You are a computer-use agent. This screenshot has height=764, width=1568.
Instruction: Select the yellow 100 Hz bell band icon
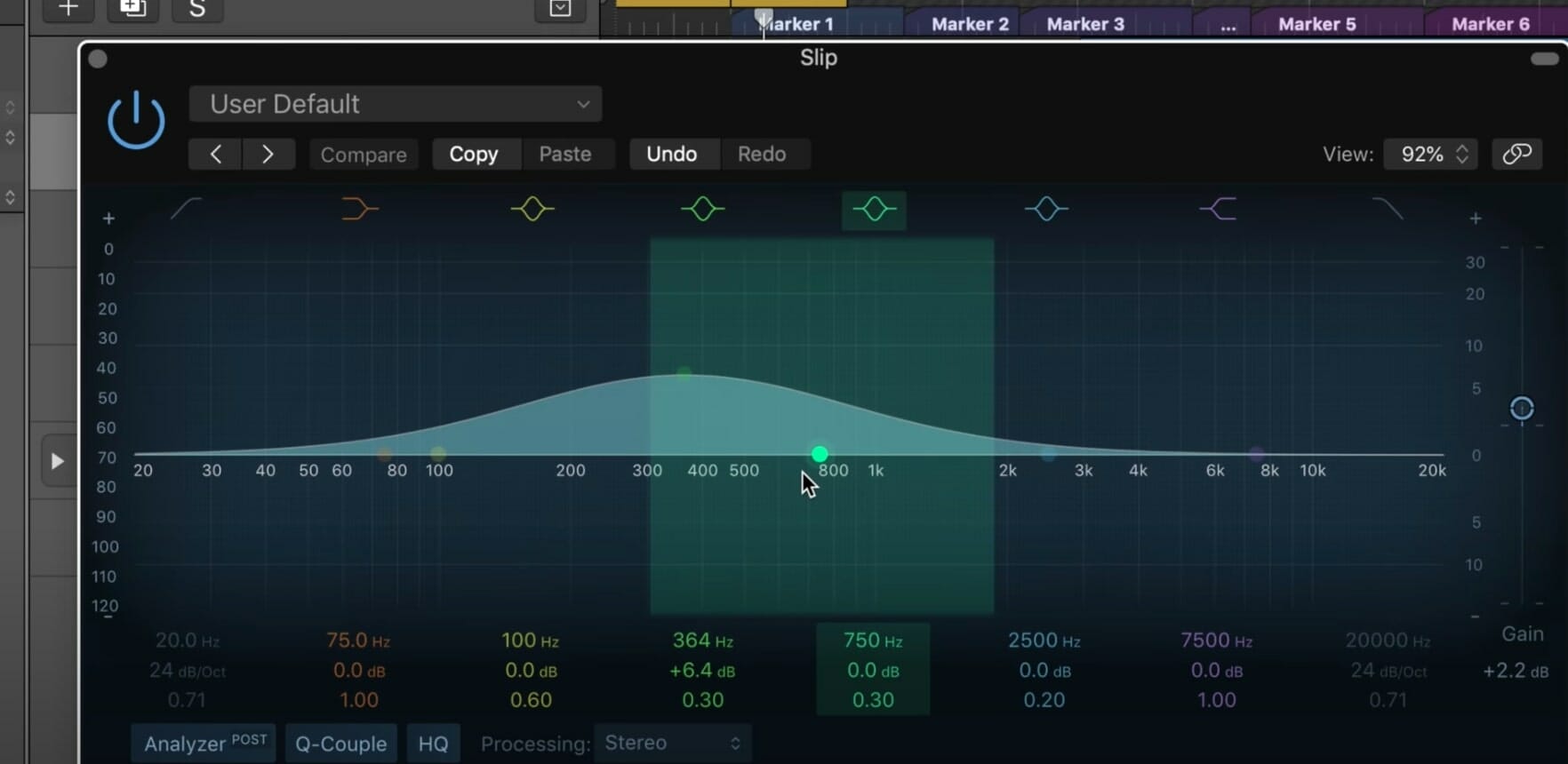(532, 210)
